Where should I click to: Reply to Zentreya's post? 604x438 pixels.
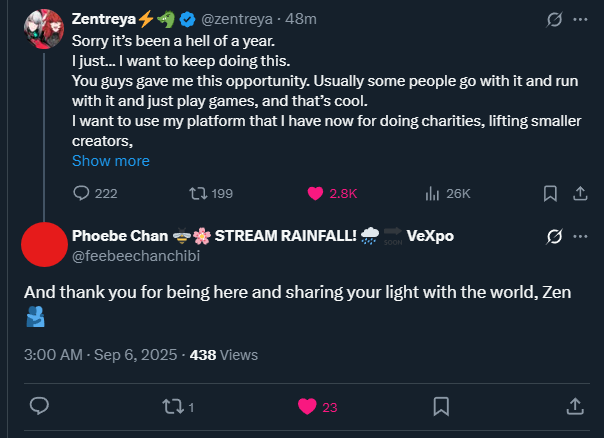pos(81,193)
